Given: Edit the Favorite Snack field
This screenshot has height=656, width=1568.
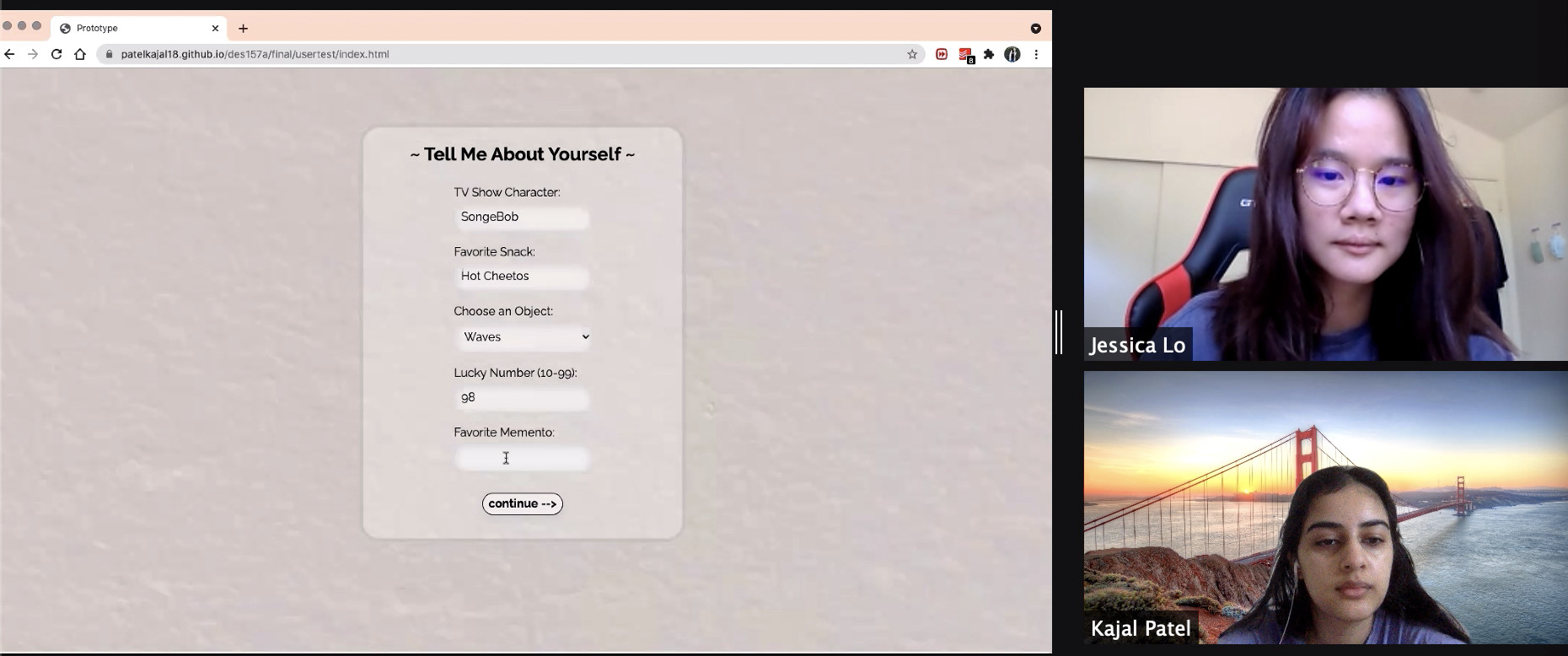Looking at the screenshot, I should pyautogui.click(x=522, y=277).
